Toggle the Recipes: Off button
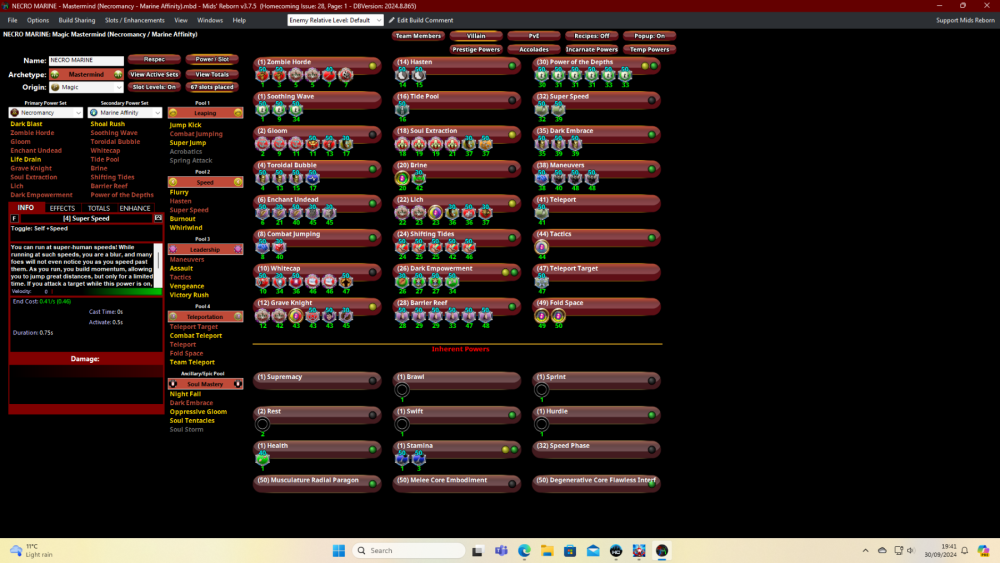1000x563 pixels. [x=591, y=36]
